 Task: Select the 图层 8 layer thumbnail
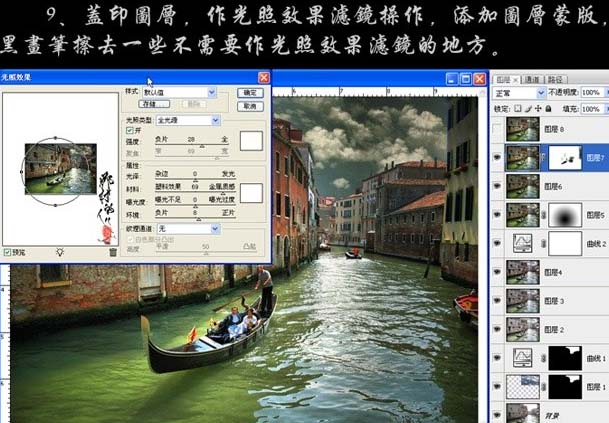point(523,129)
